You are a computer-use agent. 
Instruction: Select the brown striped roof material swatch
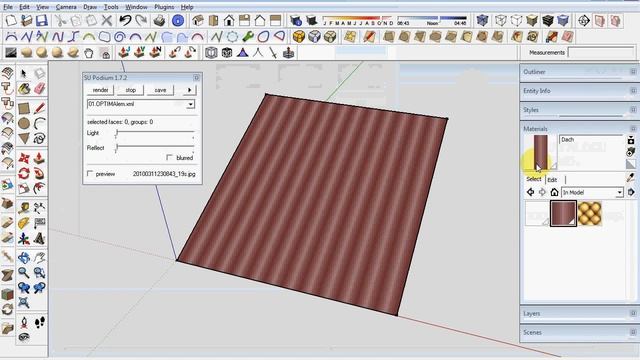[x=563, y=213]
